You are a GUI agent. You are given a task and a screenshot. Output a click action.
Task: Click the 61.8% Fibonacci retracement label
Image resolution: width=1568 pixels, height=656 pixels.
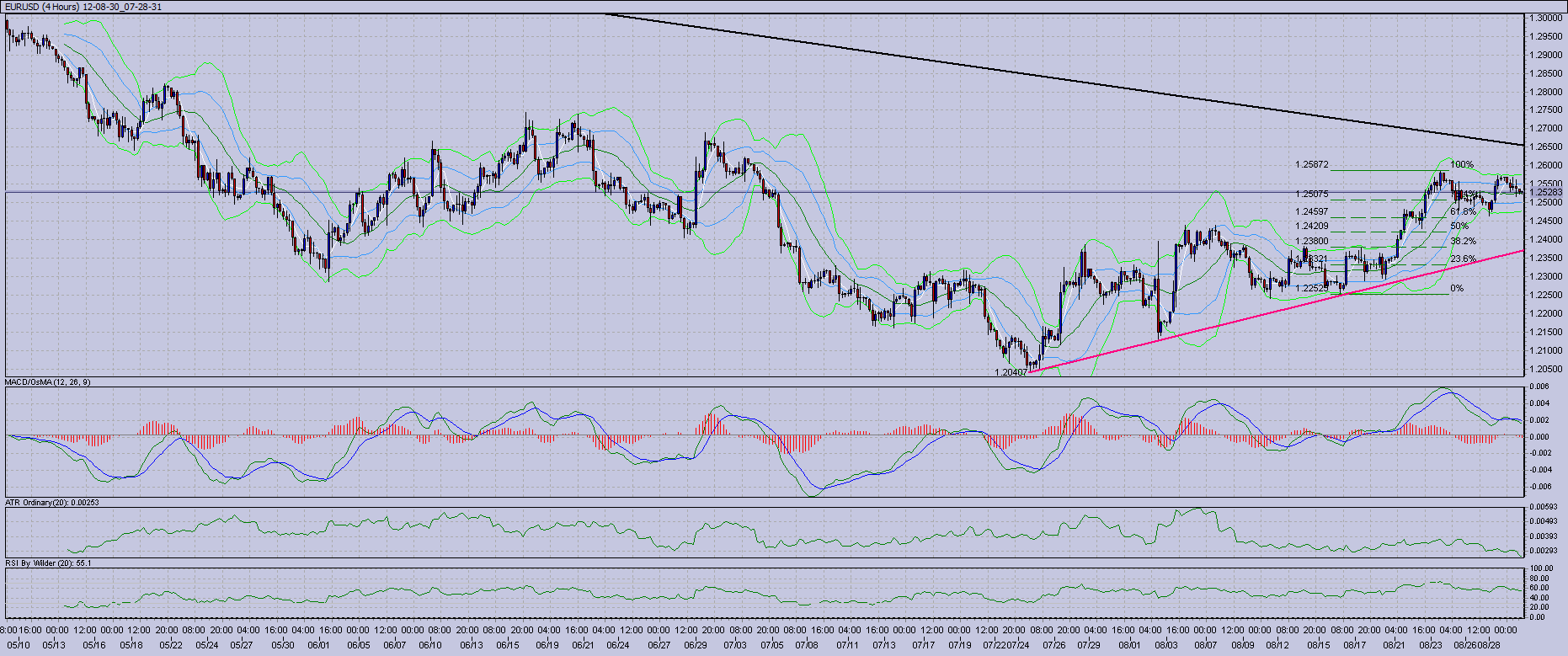click(1463, 211)
